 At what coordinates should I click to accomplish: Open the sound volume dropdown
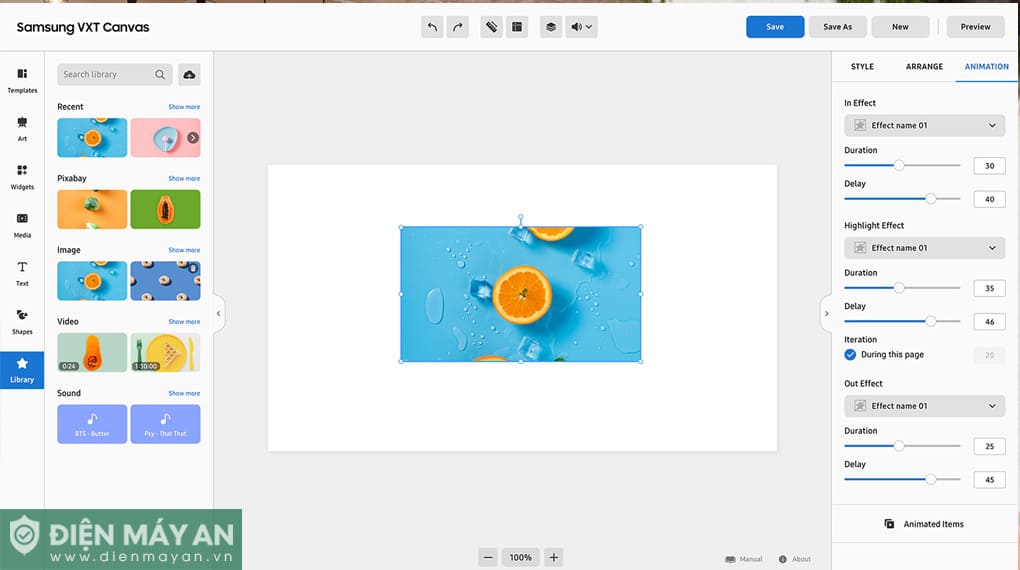coord(581,27)
